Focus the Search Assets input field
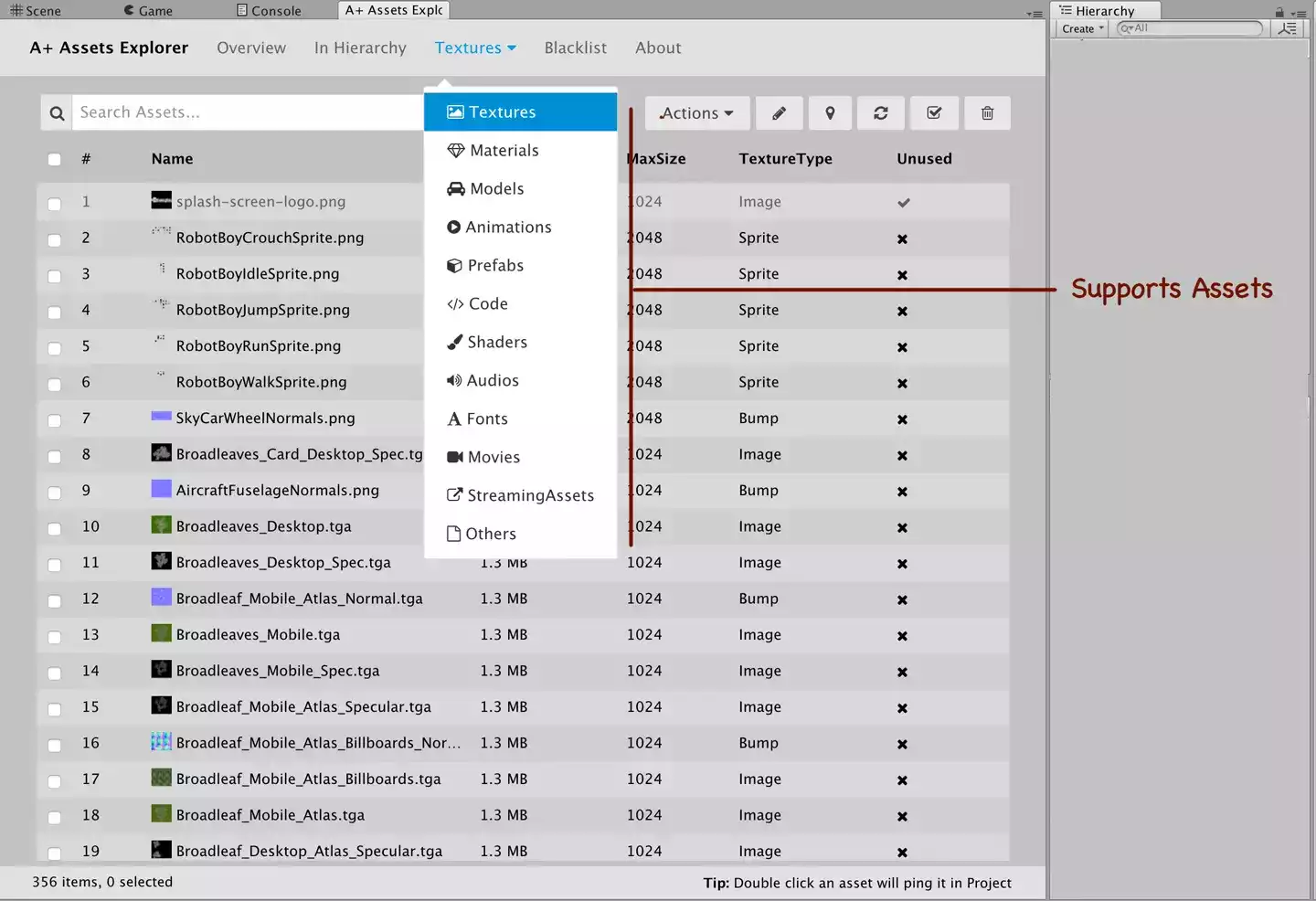Screen dimensions: 1316x901 click(x=247, y=112)
